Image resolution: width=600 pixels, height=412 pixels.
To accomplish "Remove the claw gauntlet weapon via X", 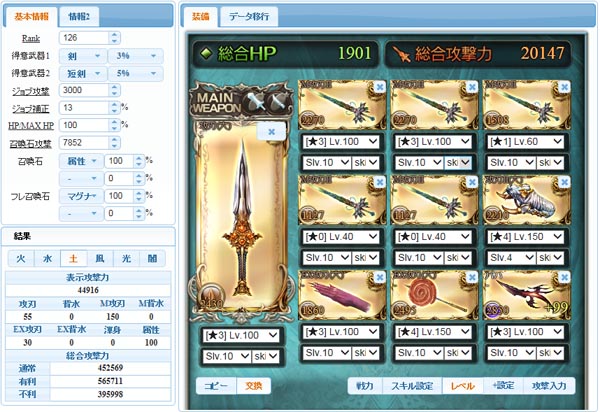I will pyautogui.click(x=564, y=182).
